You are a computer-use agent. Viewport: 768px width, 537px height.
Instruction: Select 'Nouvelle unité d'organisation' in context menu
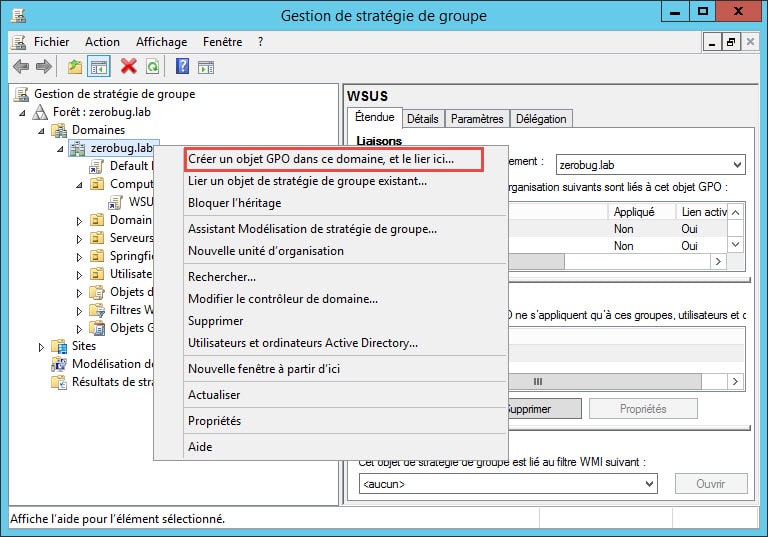(x=265, y=251)
